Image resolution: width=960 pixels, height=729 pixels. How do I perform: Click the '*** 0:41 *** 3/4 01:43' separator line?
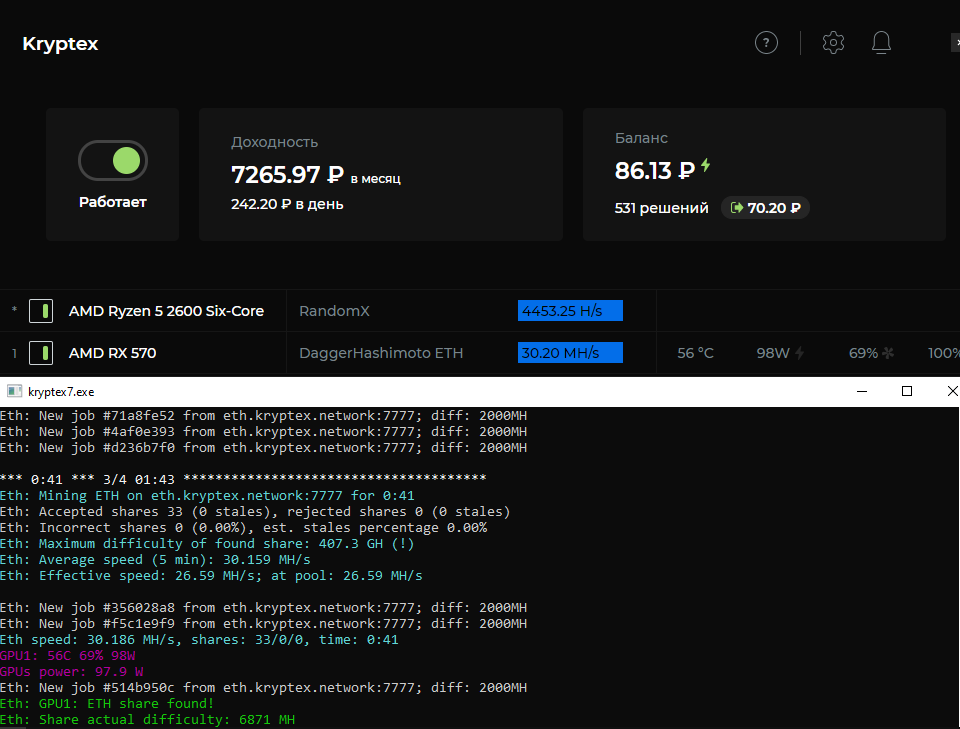pyautogui.click(x=243, y=479)
